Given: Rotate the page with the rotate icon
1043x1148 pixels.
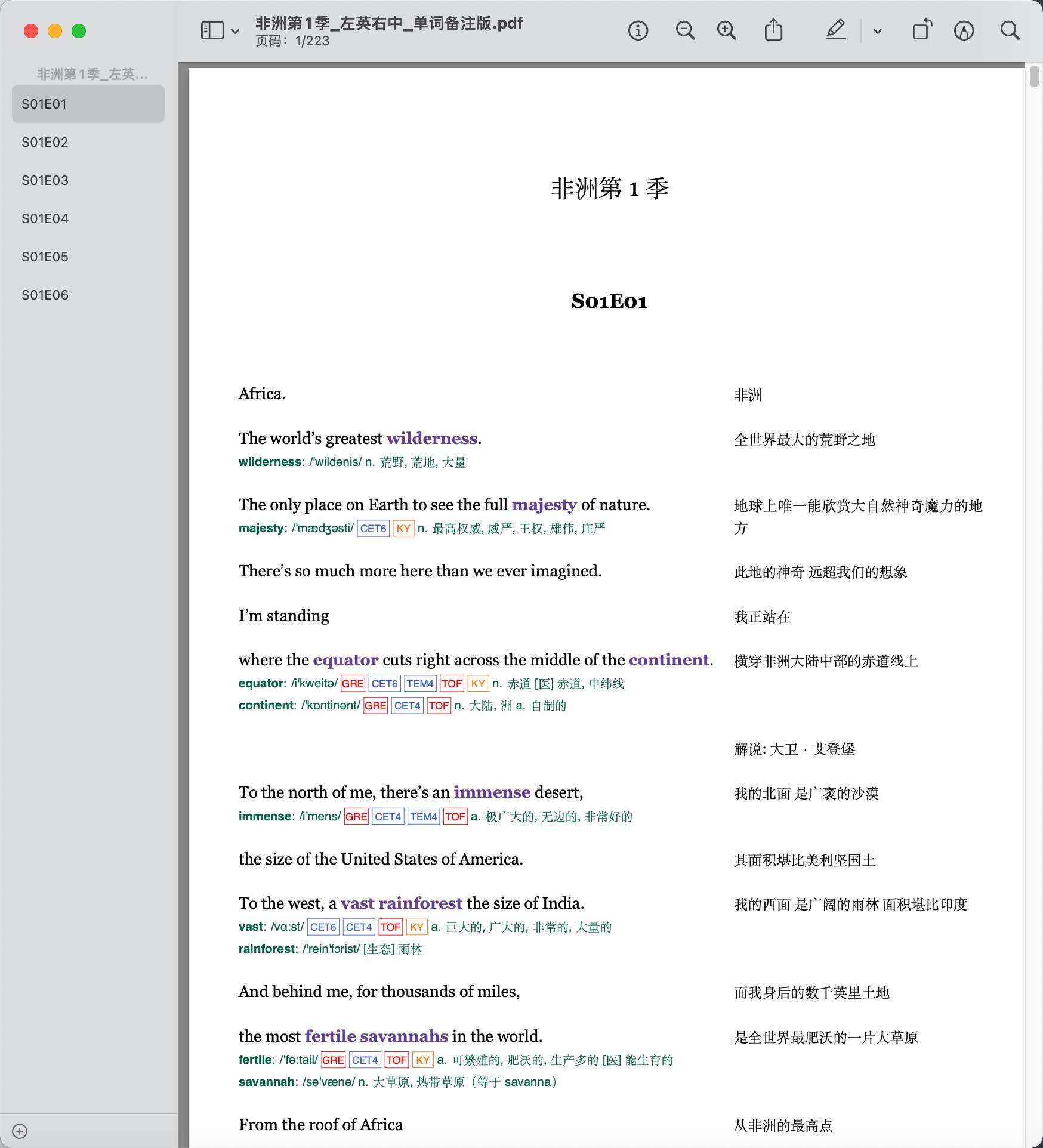Looking at the screenshot, I should pyautogui.click(x=922, y=30).
